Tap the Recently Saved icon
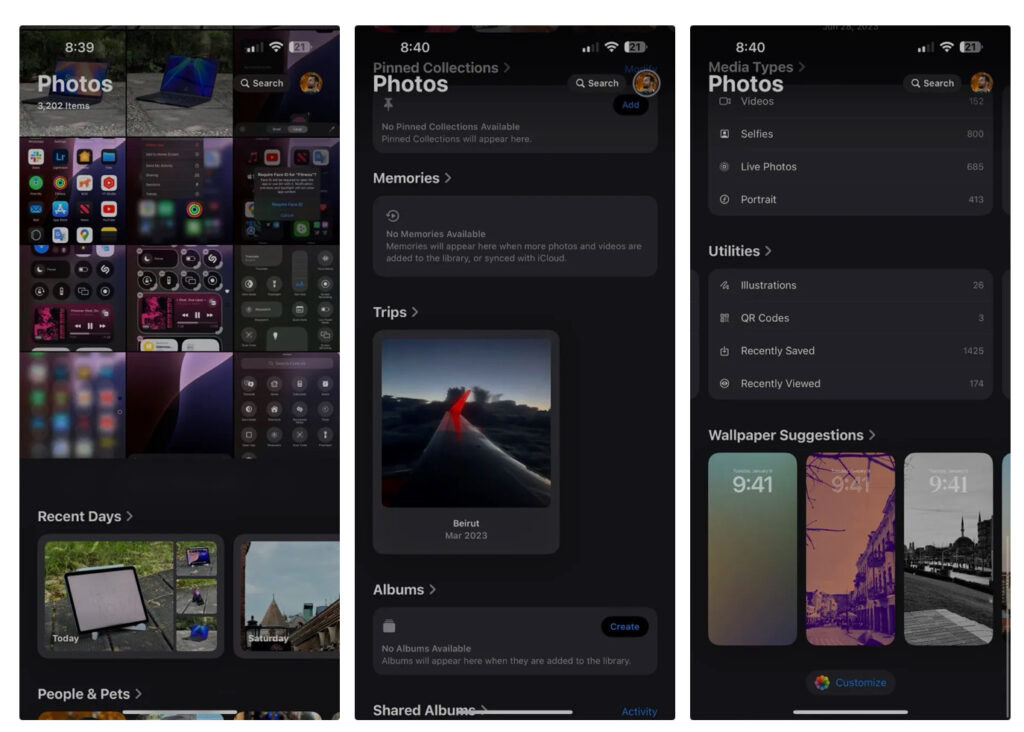1024x732 pixels. (725, 351)
